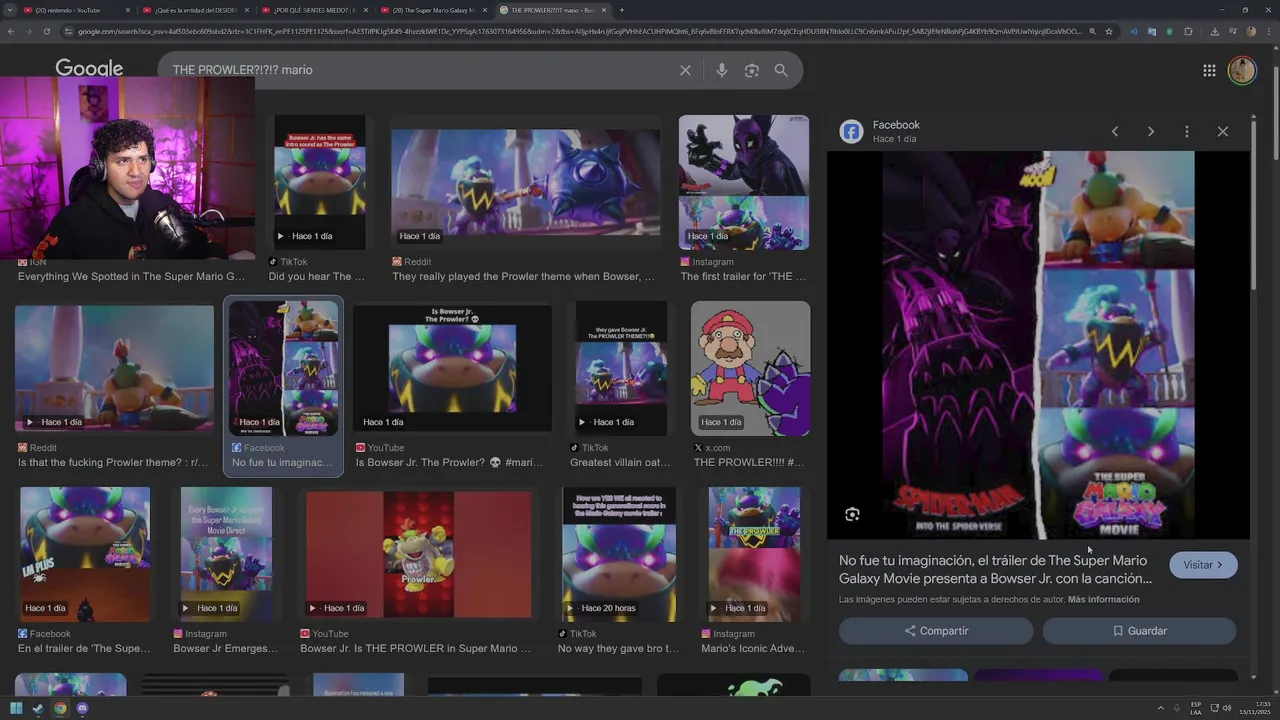
Task: Bookmark this page with the star icon
Action: [1109, 31]
